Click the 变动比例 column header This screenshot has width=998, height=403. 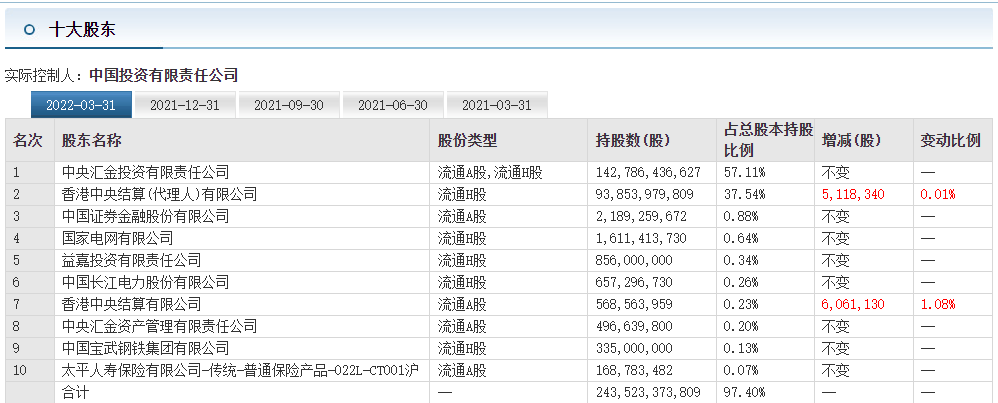coord(950,141)
